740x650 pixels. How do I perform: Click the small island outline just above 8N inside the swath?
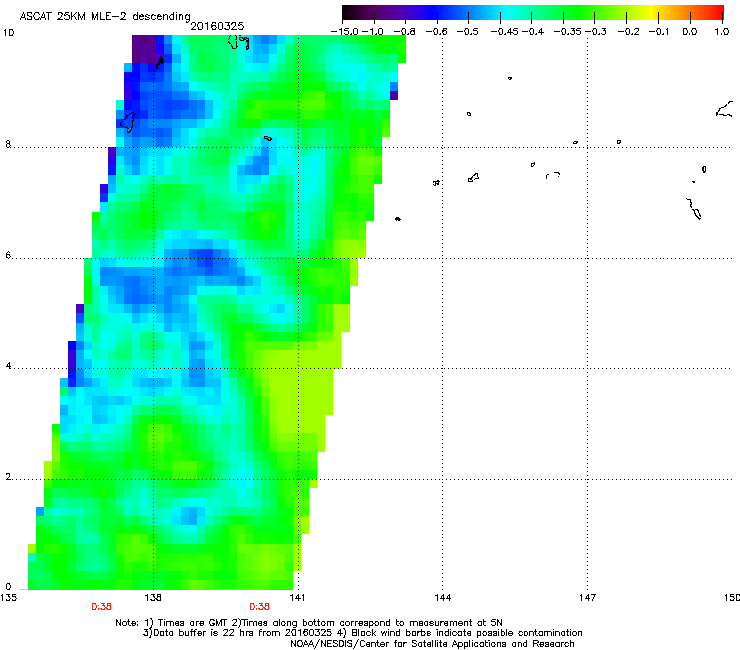click(268, 138)
